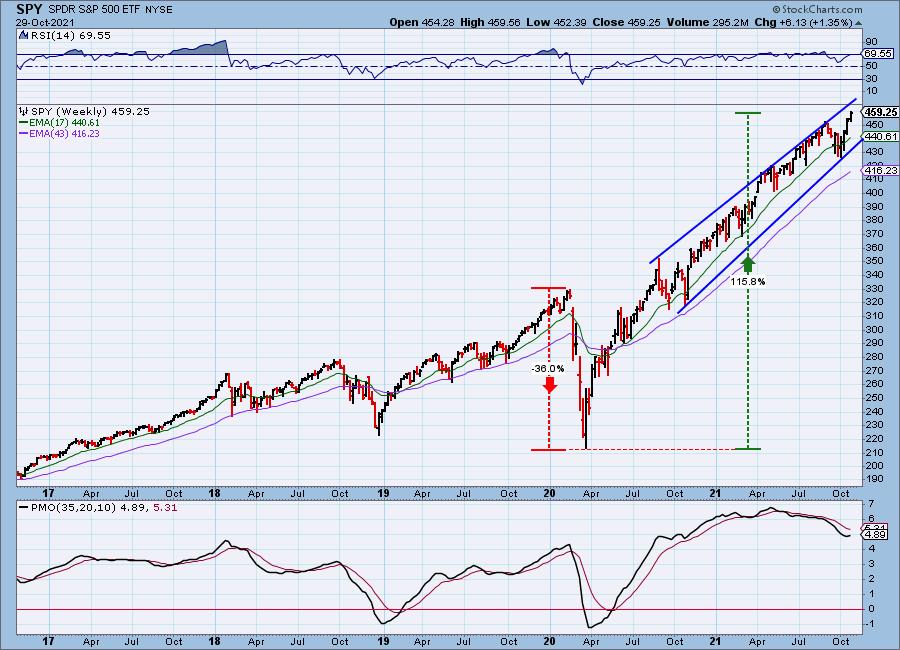Click the up triangle after Chg percentage
Viewport: 900px width, 650px height.
(859, 23)
